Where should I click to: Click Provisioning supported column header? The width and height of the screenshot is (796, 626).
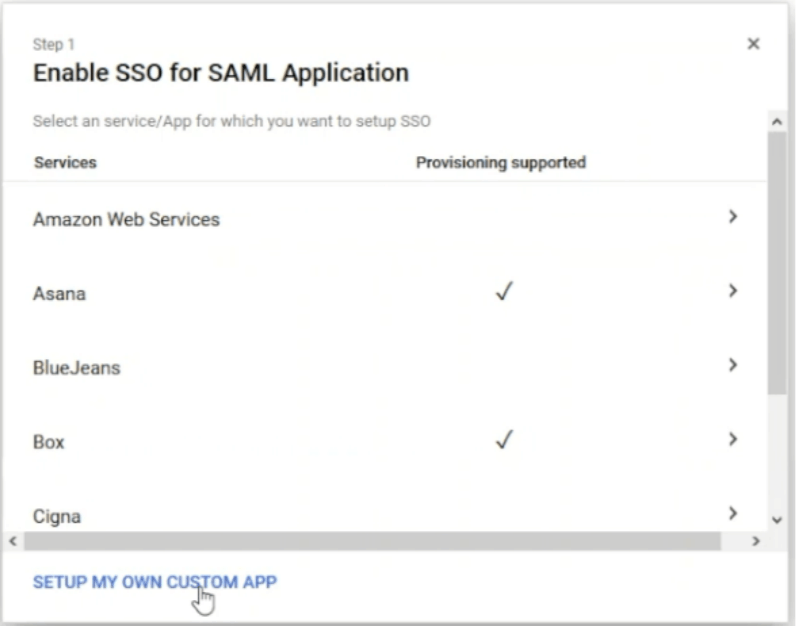501,162
